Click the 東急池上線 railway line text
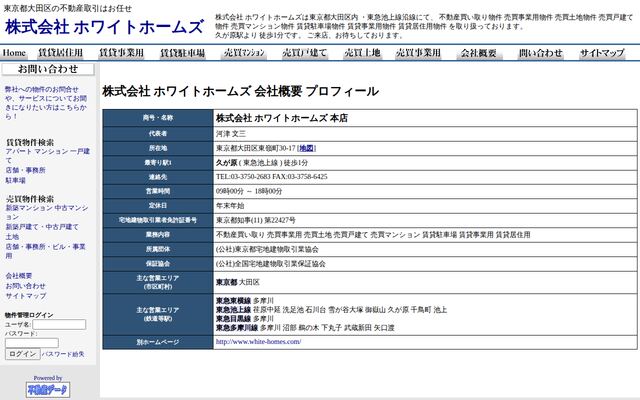The image size is (640, 400). click(233, 310)
